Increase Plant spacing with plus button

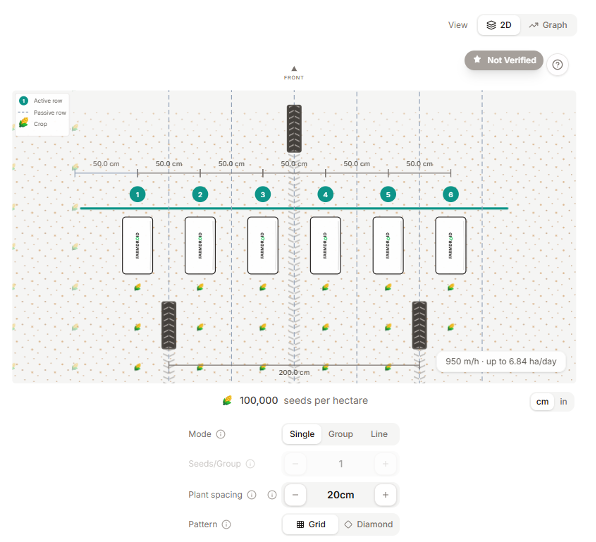tap(385, 495)
